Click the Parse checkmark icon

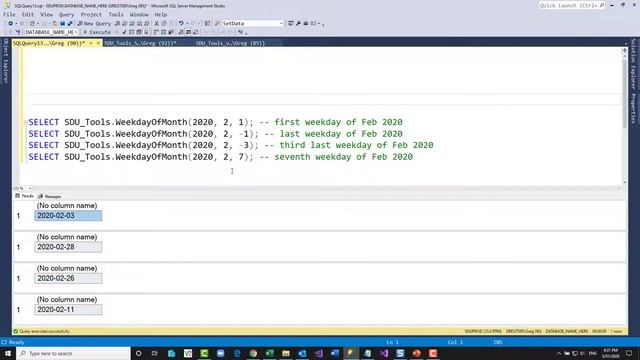[124, 32]
